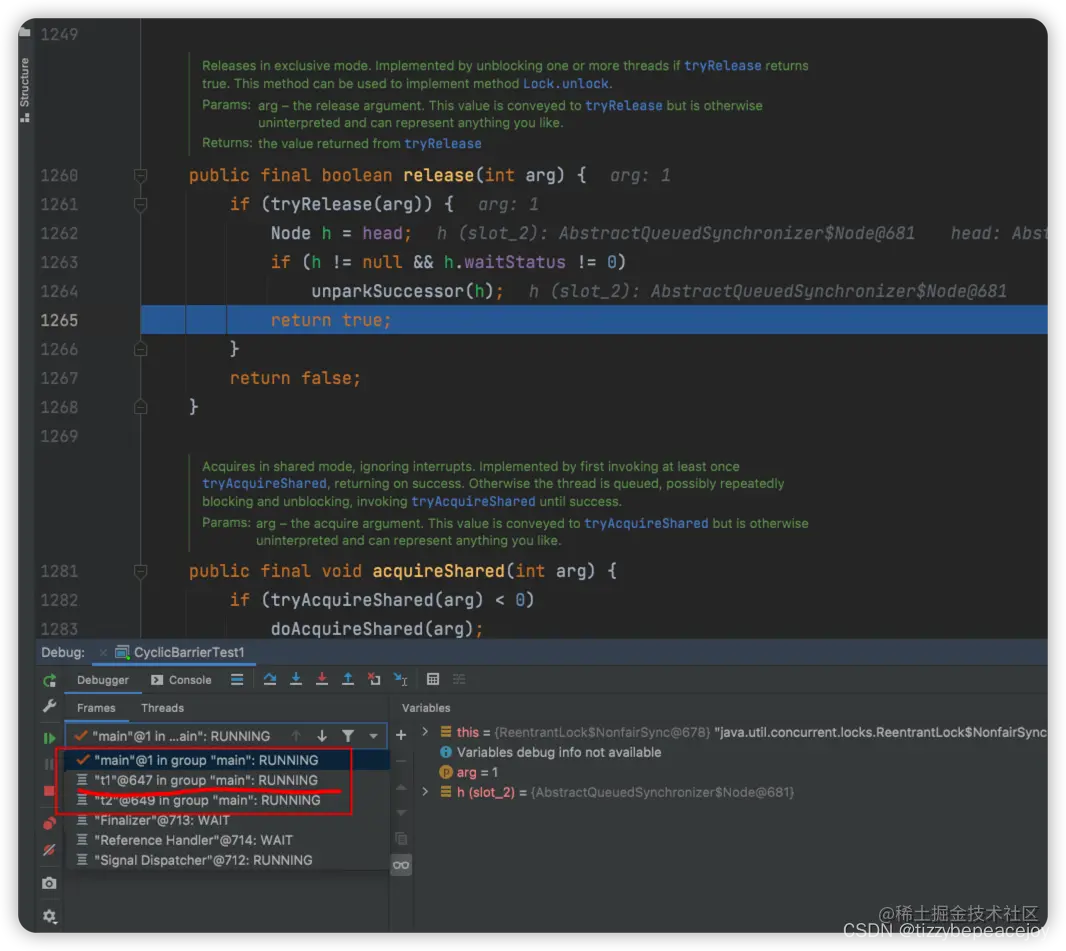Click the Variables panel header
Viewport: 1066px width, 951px height.
coord(426,708)
